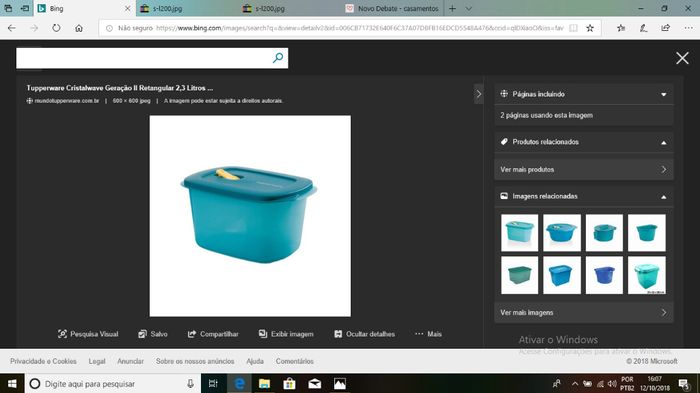Viewport: 700px width, 393px height.
Task: Click the browser Back arrow
Action: pyautogui.click(x=12, y=28)
